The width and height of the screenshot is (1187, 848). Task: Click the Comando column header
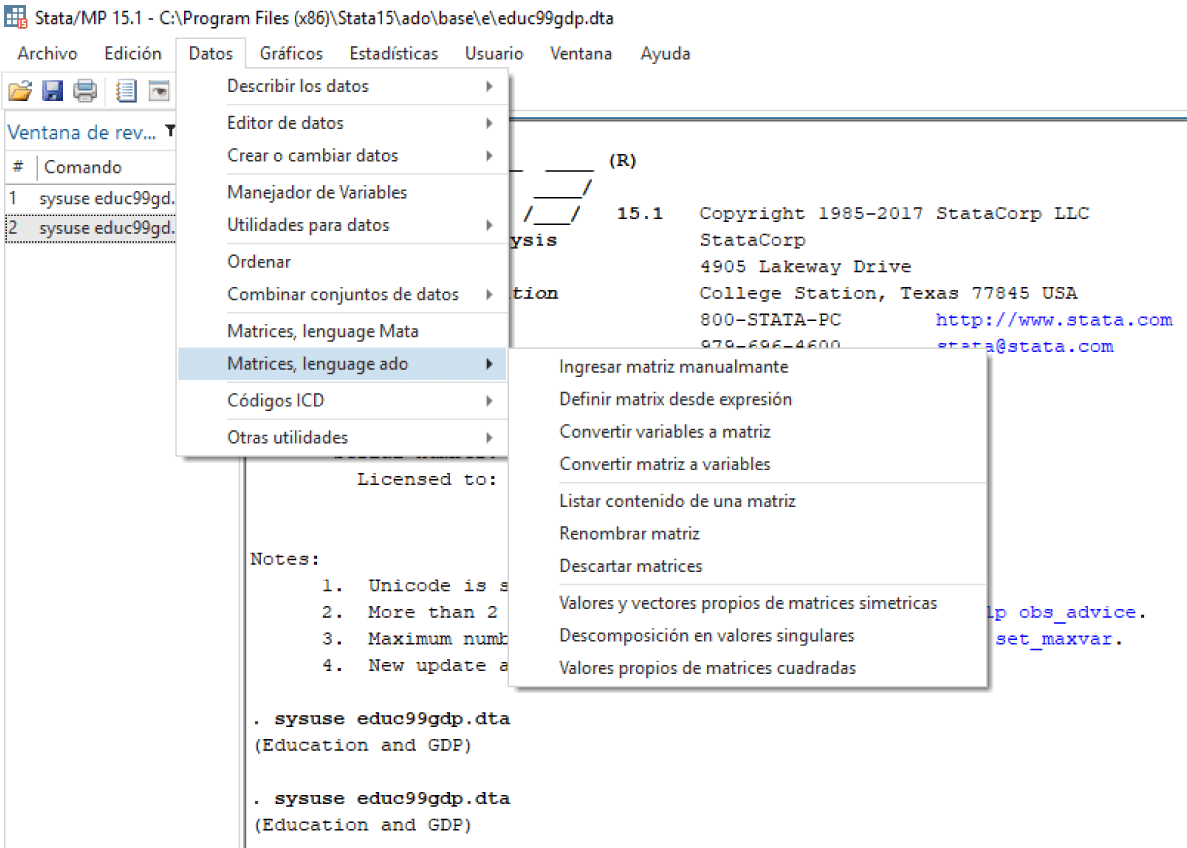pyautogui.click(x=83, y=167)
